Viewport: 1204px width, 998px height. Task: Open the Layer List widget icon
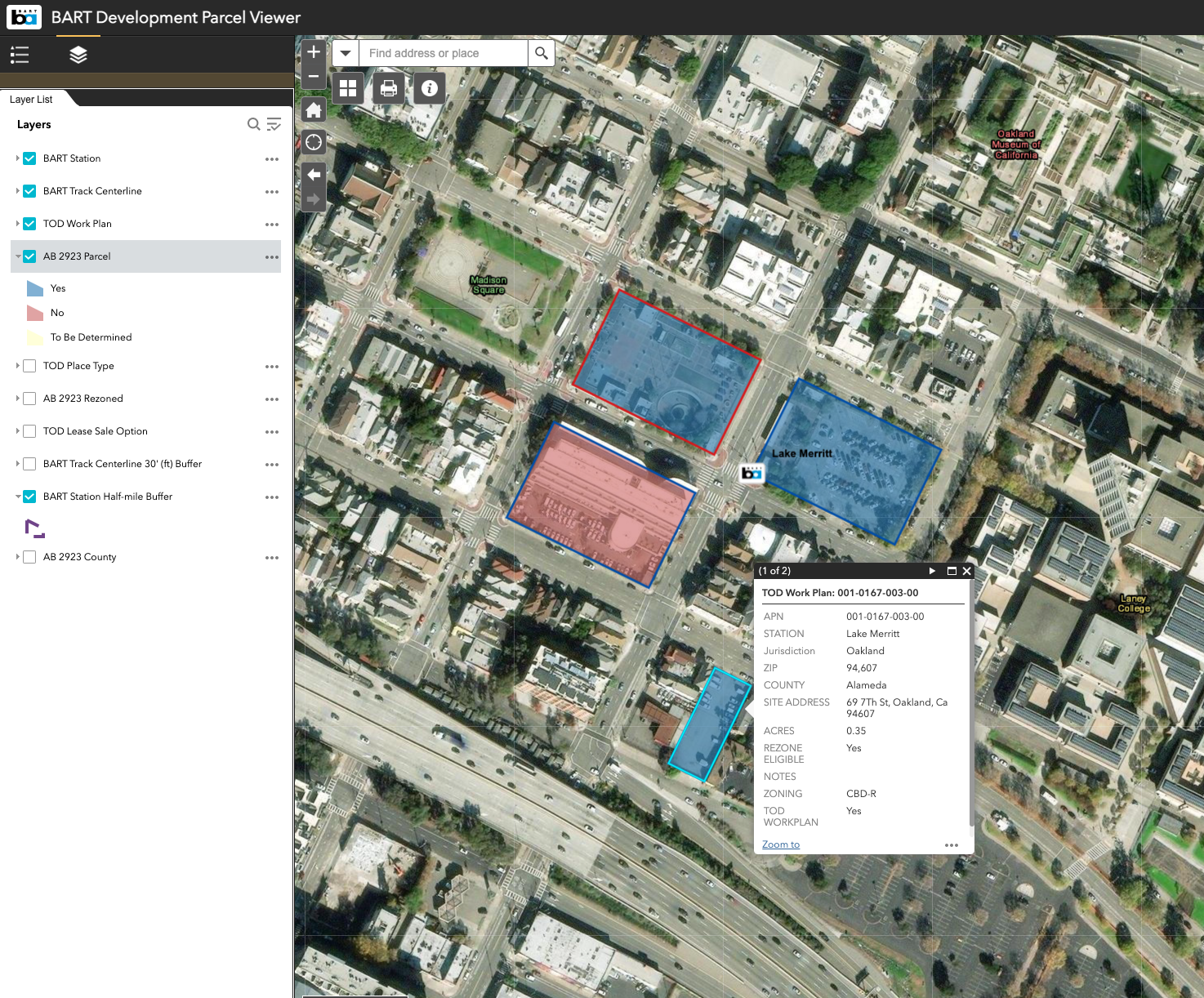click(x=78, y=55)
